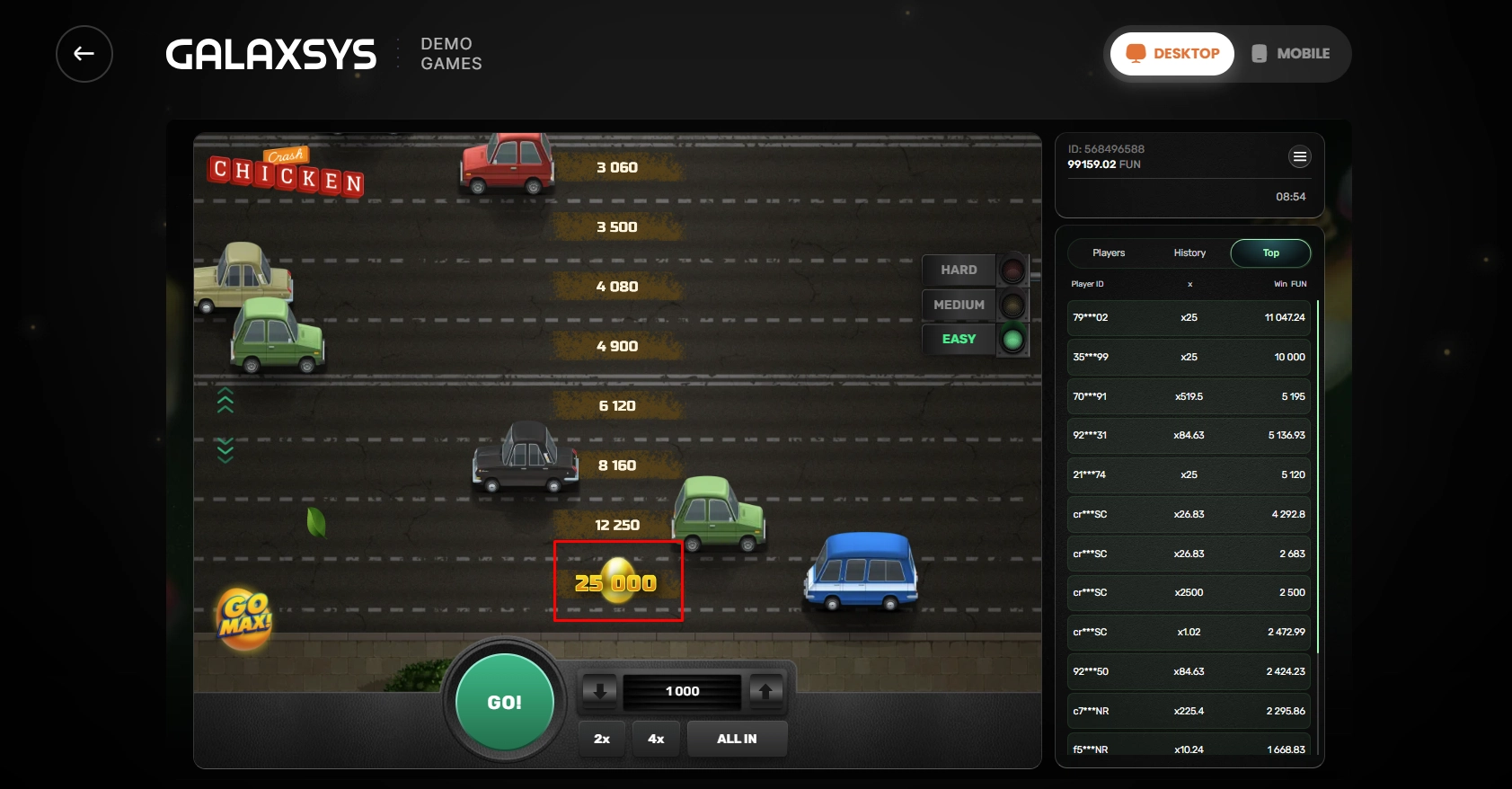Double the bet with 2x button

[x=602, y=739]
